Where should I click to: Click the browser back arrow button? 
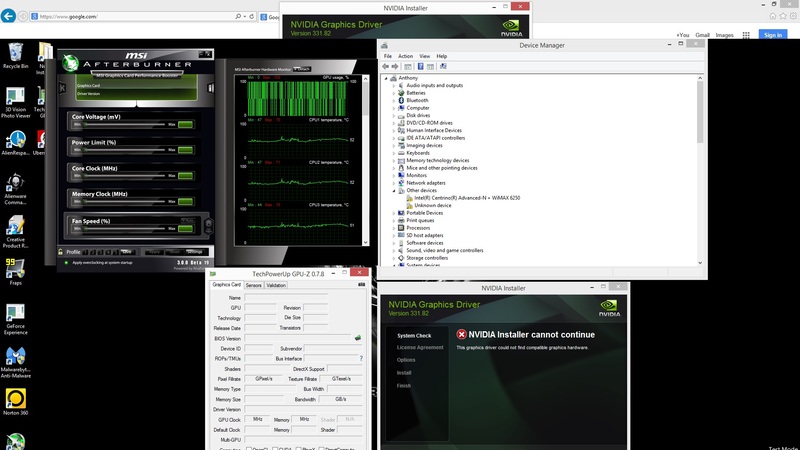(8, 16)
